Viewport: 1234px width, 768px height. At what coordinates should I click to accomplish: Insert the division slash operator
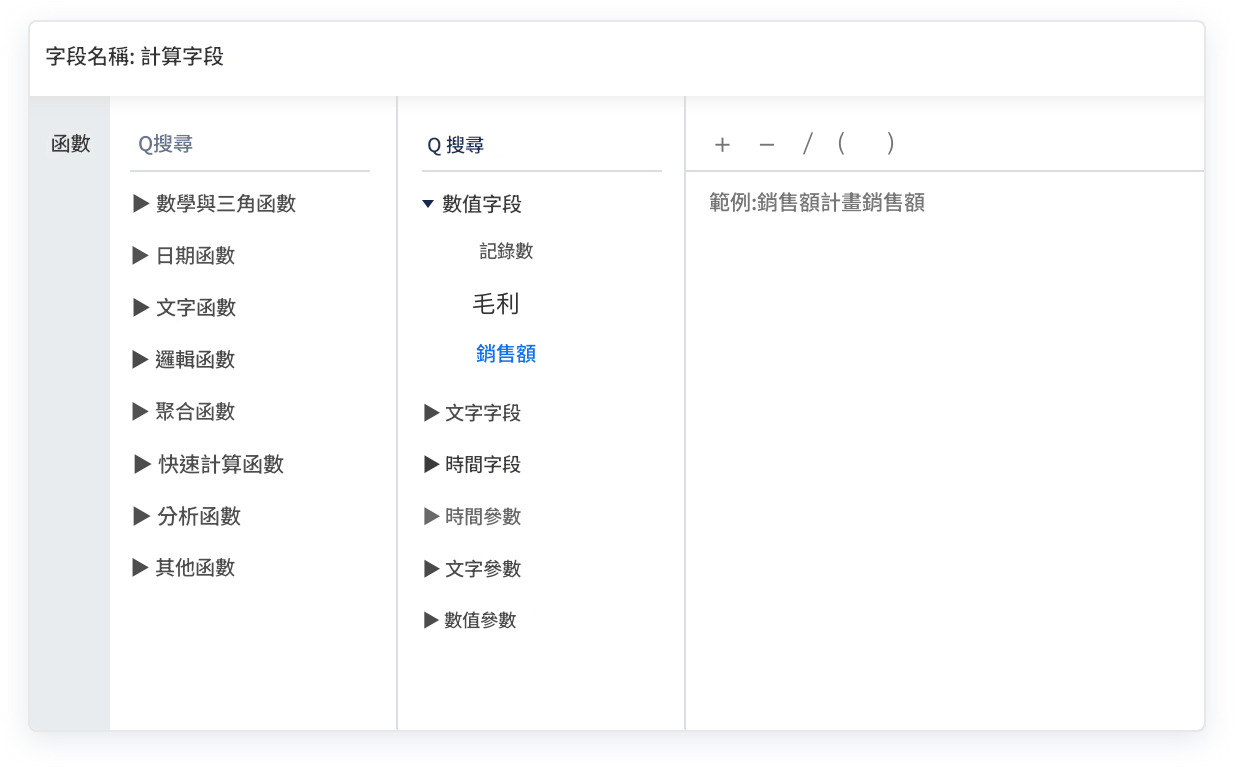[x=807, y=144]
